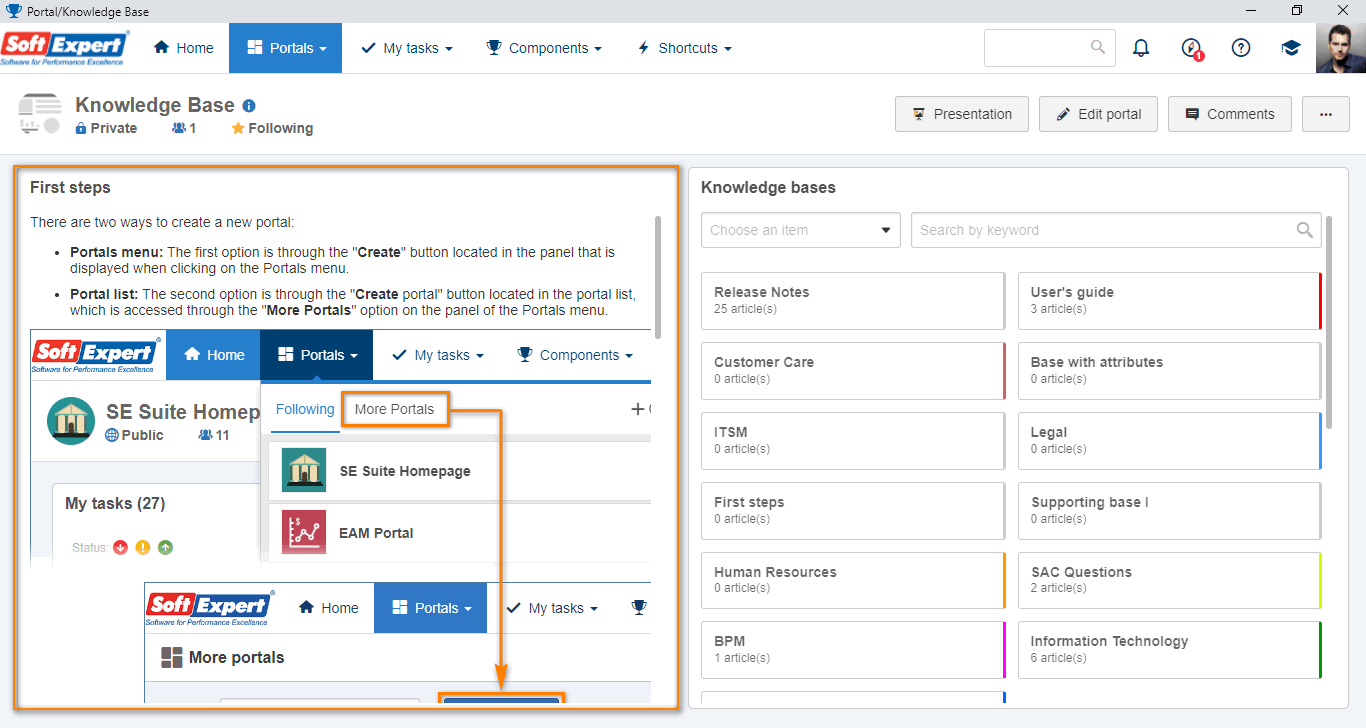
Task: Open the Shortcuts menu
Action: [684, 48]
